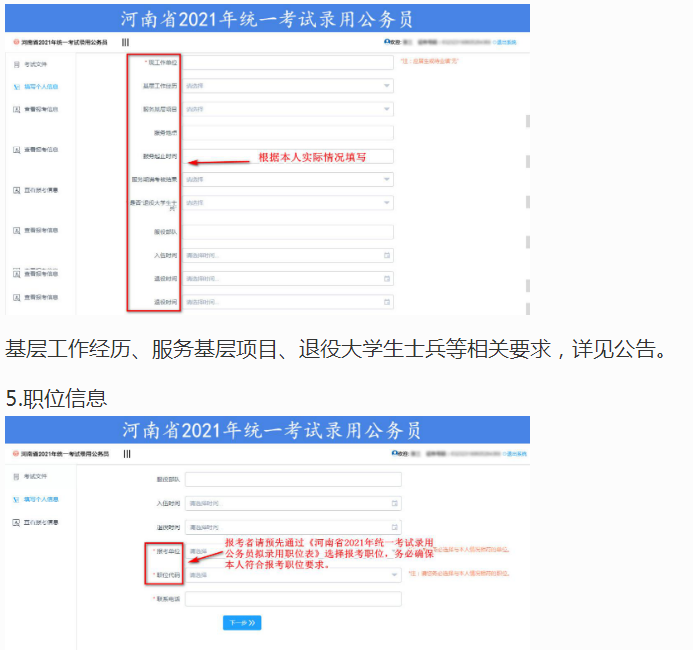Click calendar icon of 入伍时间 in 职位信息 screenshot
Image resolution: width=693 pixels, height=650 pixels.
point(395,503)
